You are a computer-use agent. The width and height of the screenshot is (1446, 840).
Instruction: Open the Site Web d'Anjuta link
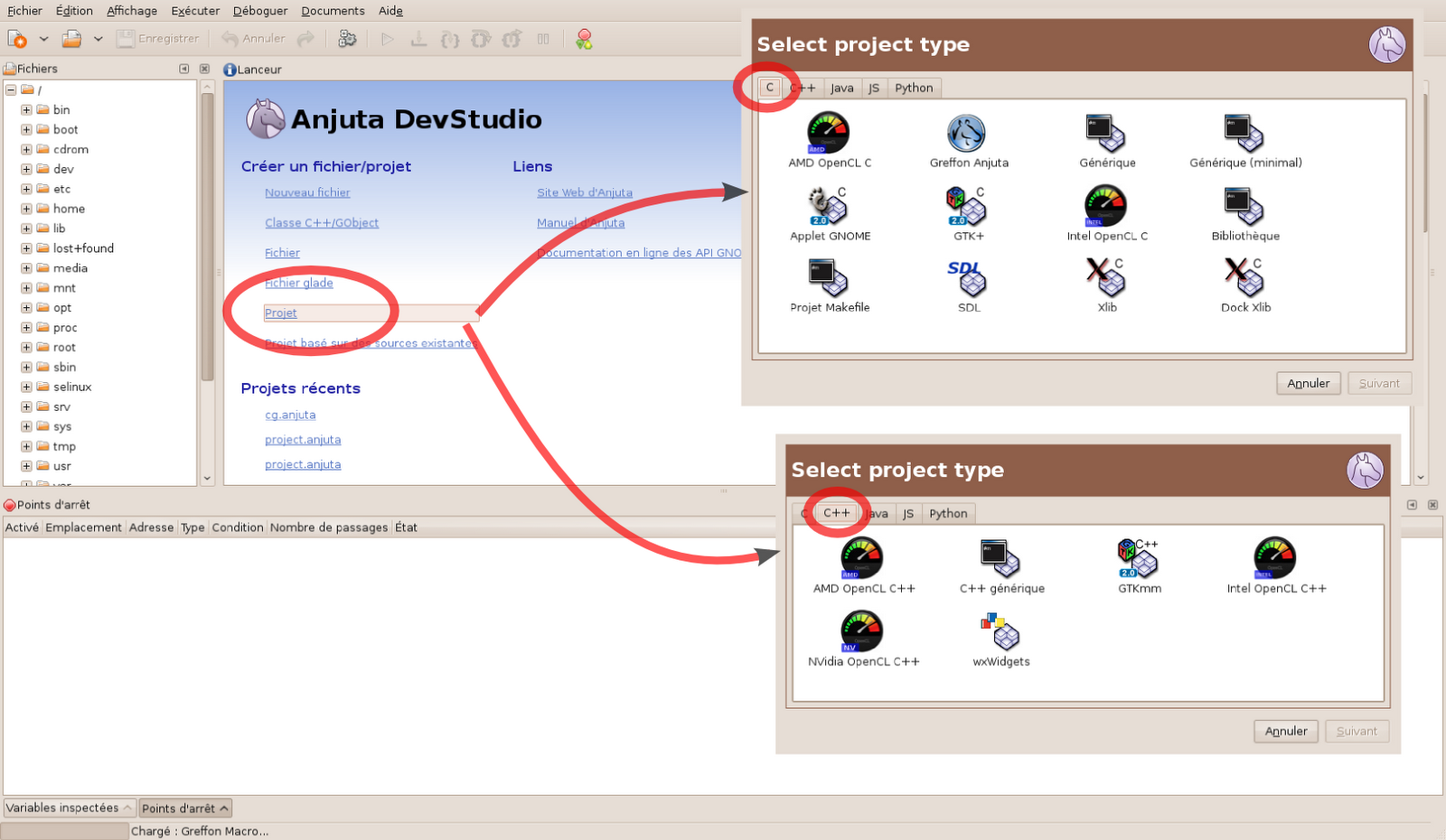pyautogui.click(x=585, y=192)
